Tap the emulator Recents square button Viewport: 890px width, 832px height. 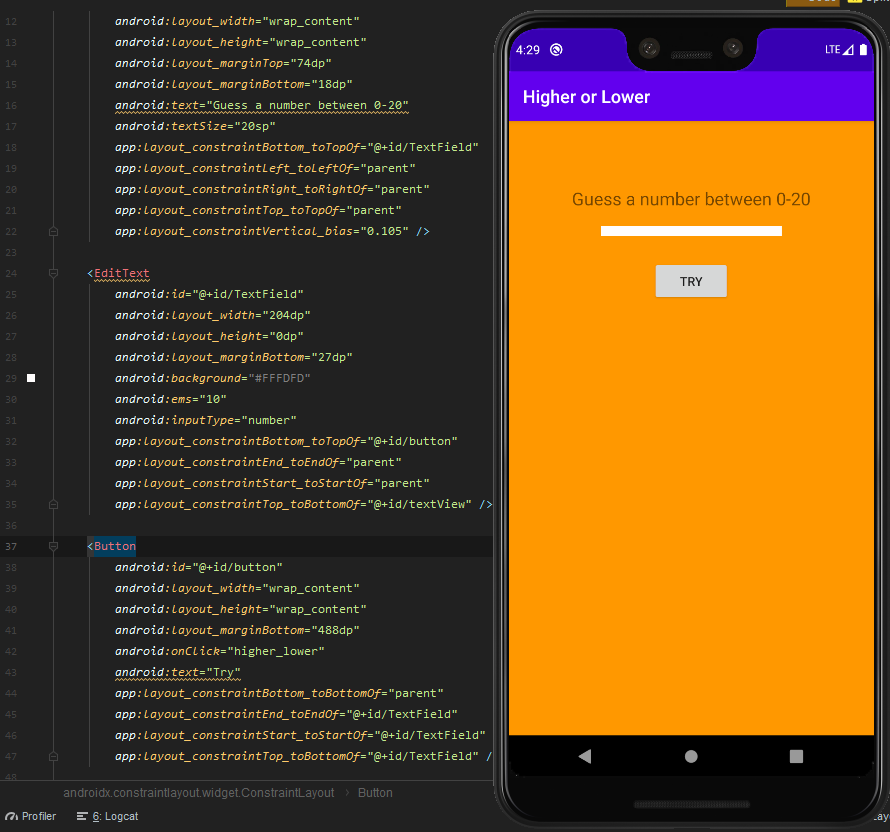pyautogui.click(x=796, y=756)
